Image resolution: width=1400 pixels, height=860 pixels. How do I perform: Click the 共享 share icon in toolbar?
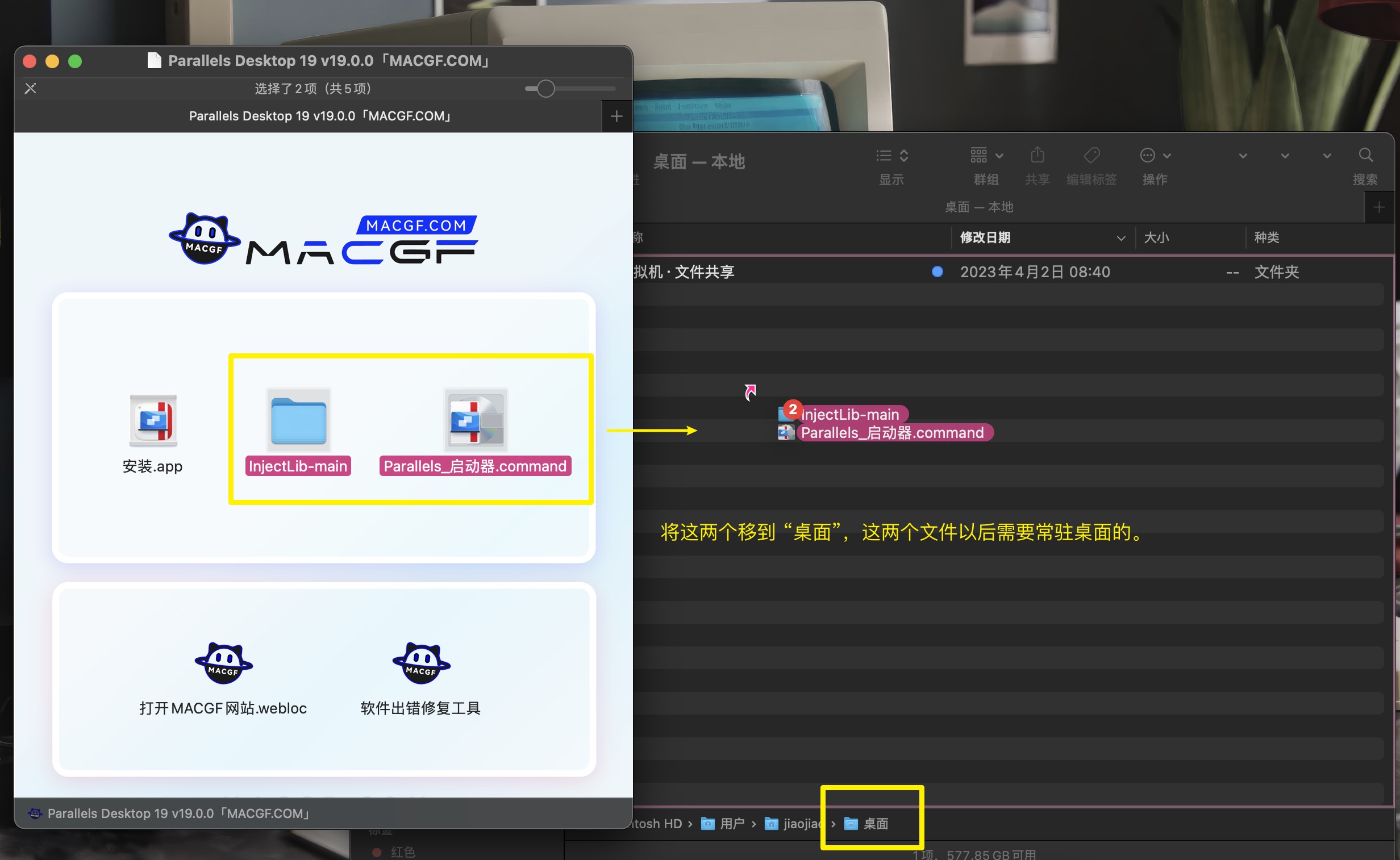1037,155
